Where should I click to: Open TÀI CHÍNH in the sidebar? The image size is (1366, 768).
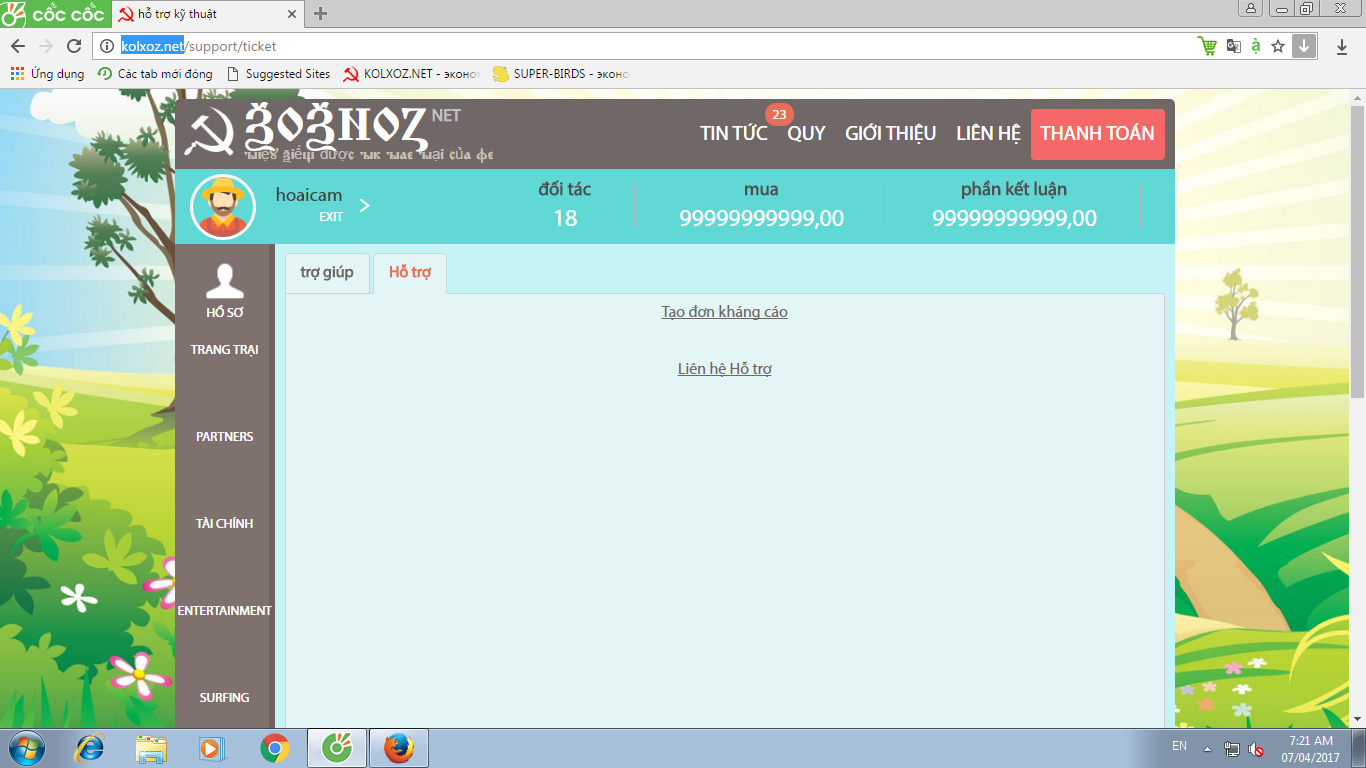tap(225, 524)
